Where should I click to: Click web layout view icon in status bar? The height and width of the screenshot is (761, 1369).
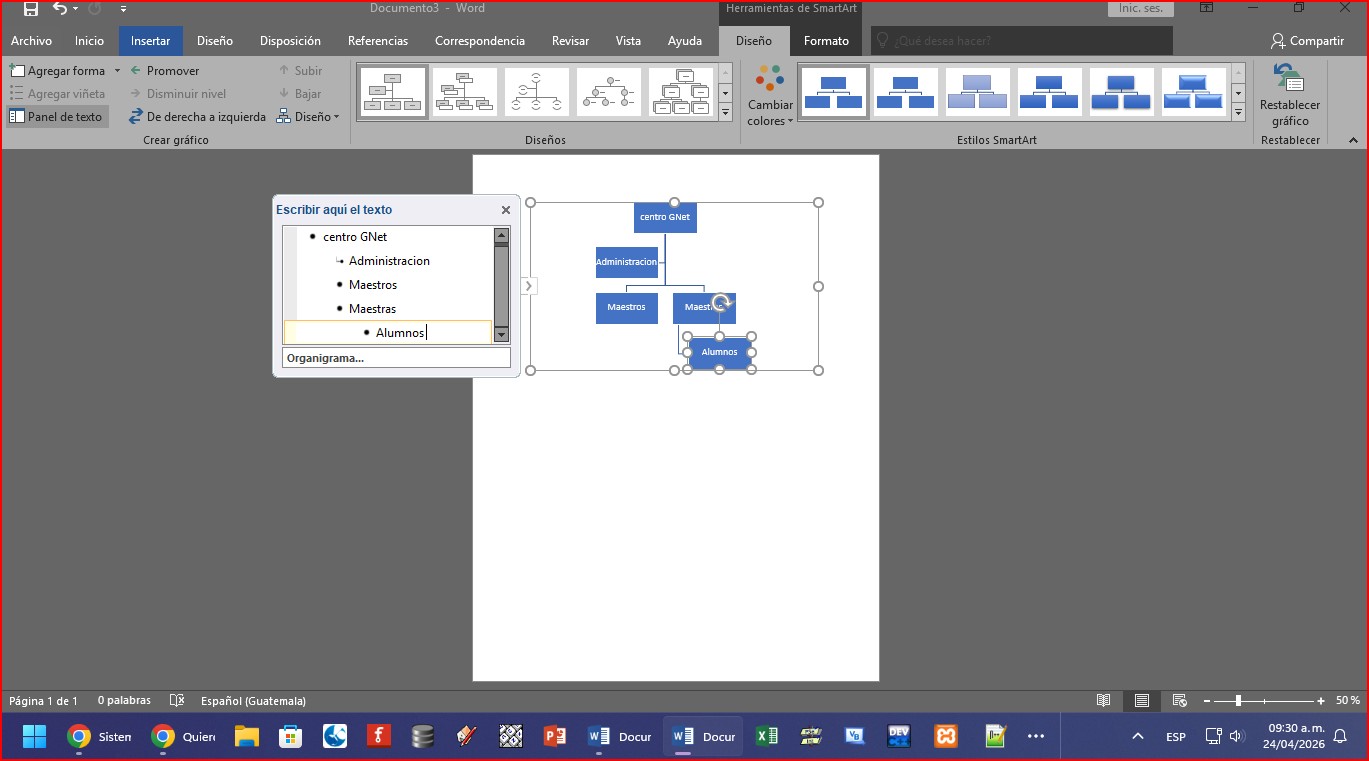(x=1180, y=701)
